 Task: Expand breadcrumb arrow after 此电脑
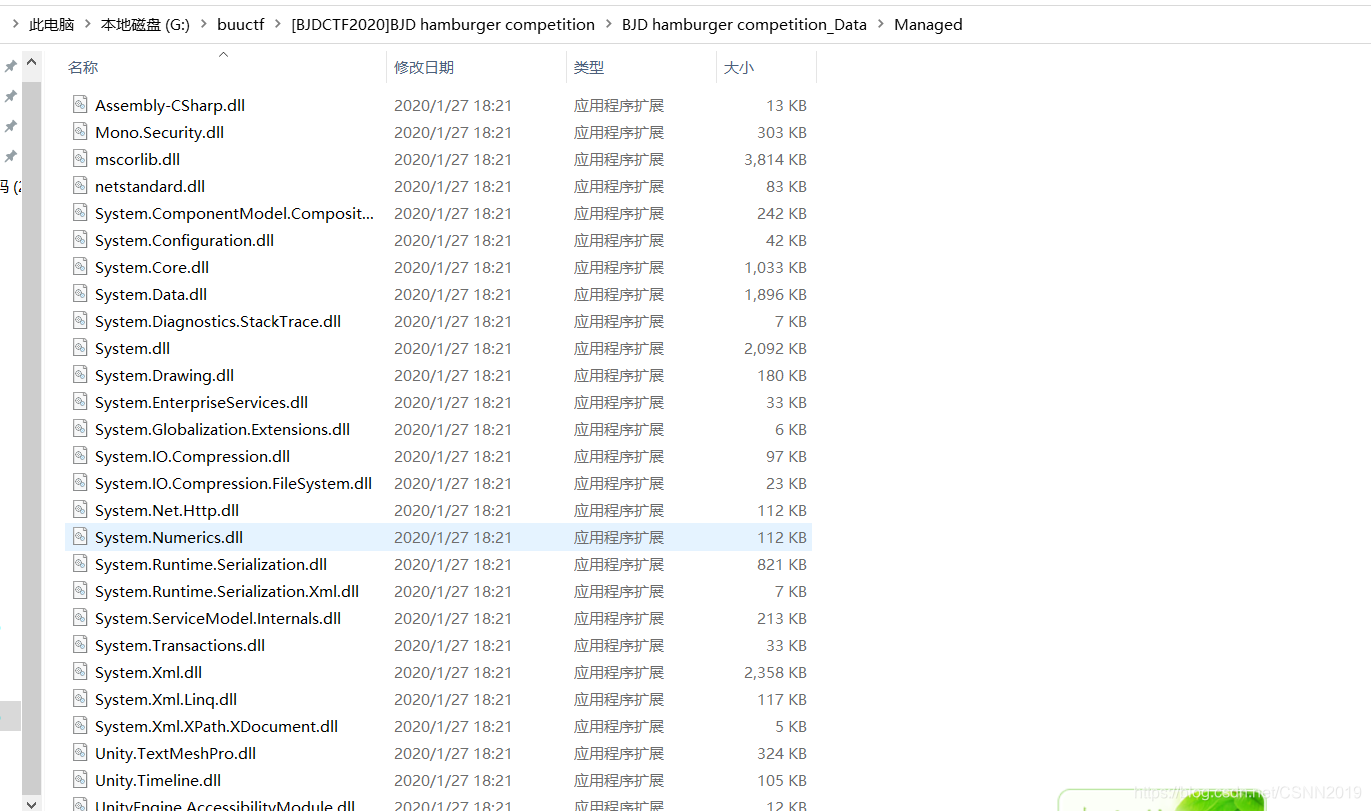[88, 24]
